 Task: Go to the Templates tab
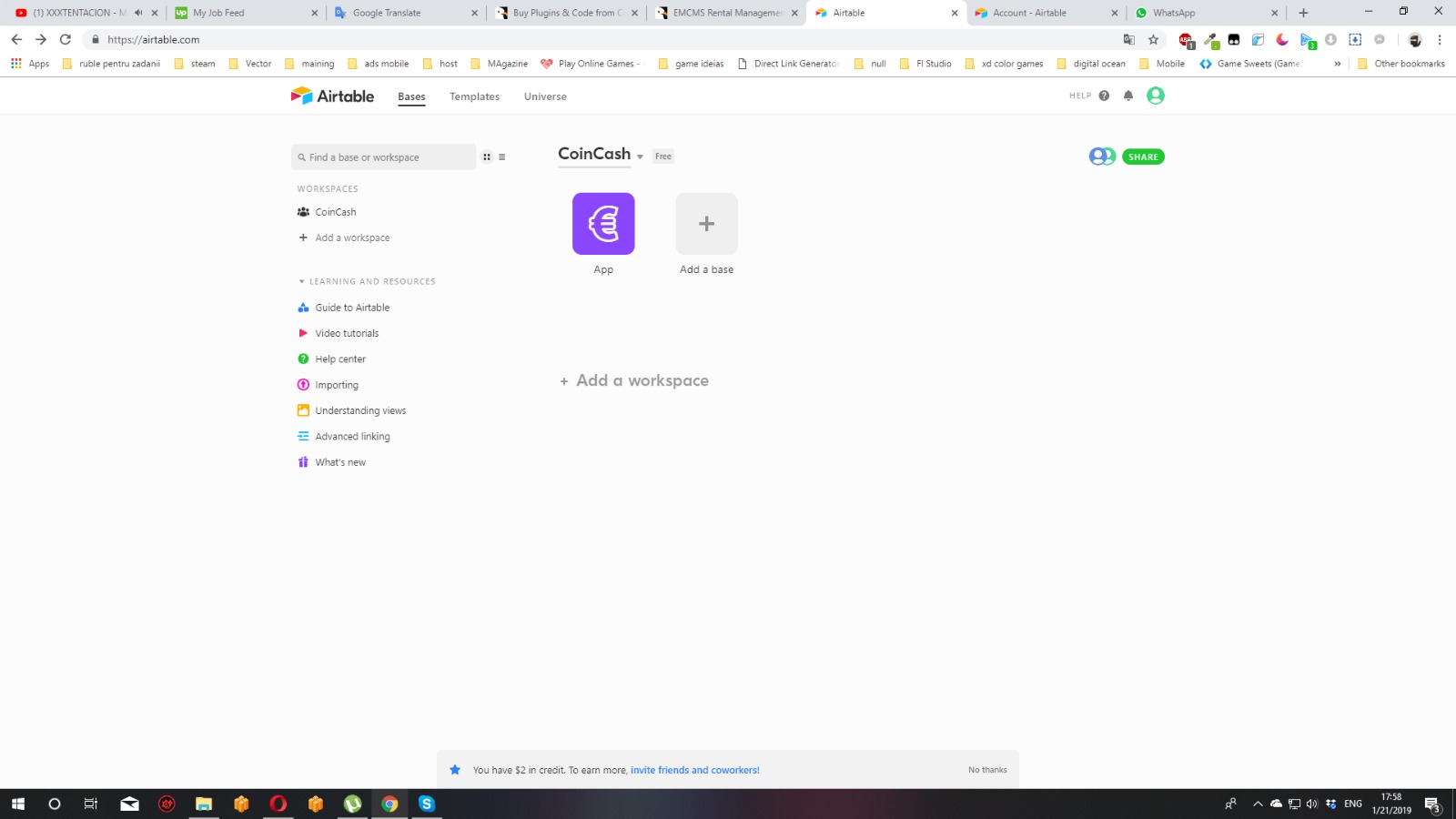pyautogui.click(x=474, y=96)
